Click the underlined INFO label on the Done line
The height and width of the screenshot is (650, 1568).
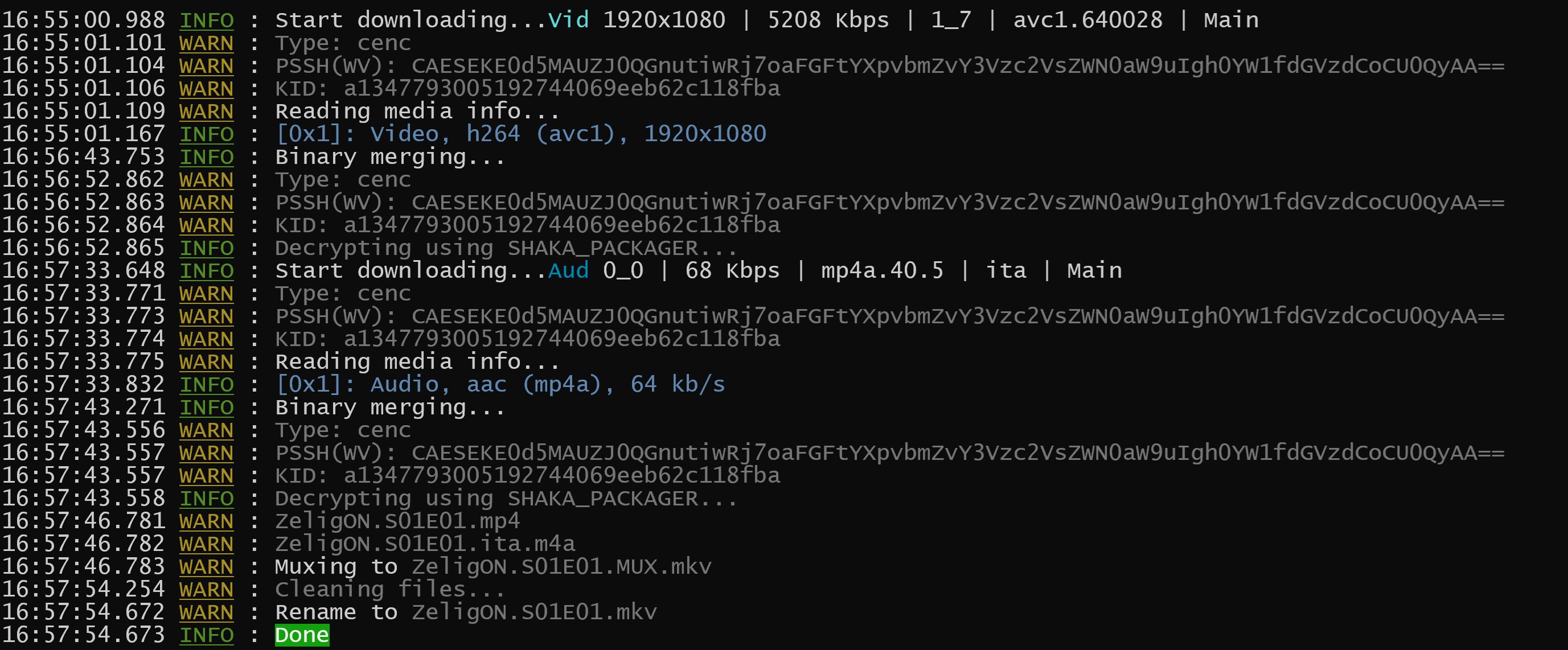pos(207,635)
